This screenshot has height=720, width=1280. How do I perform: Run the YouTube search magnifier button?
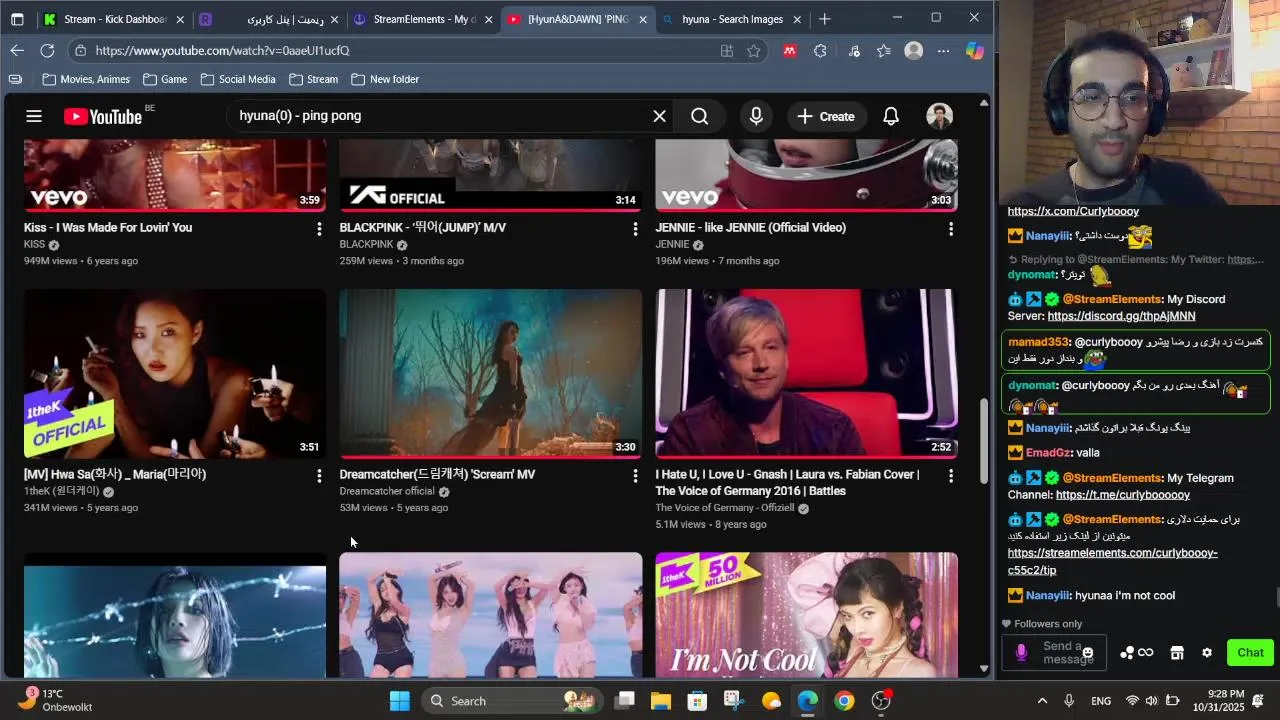[699, 116]
